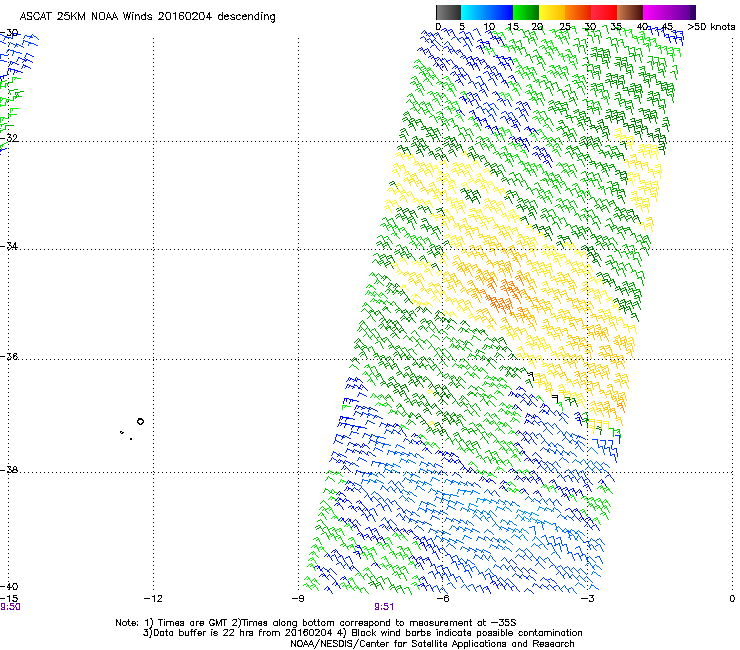Select the purple 9:51 pass time label
This screenshot has height=650, width=740.
pos(384,607)
